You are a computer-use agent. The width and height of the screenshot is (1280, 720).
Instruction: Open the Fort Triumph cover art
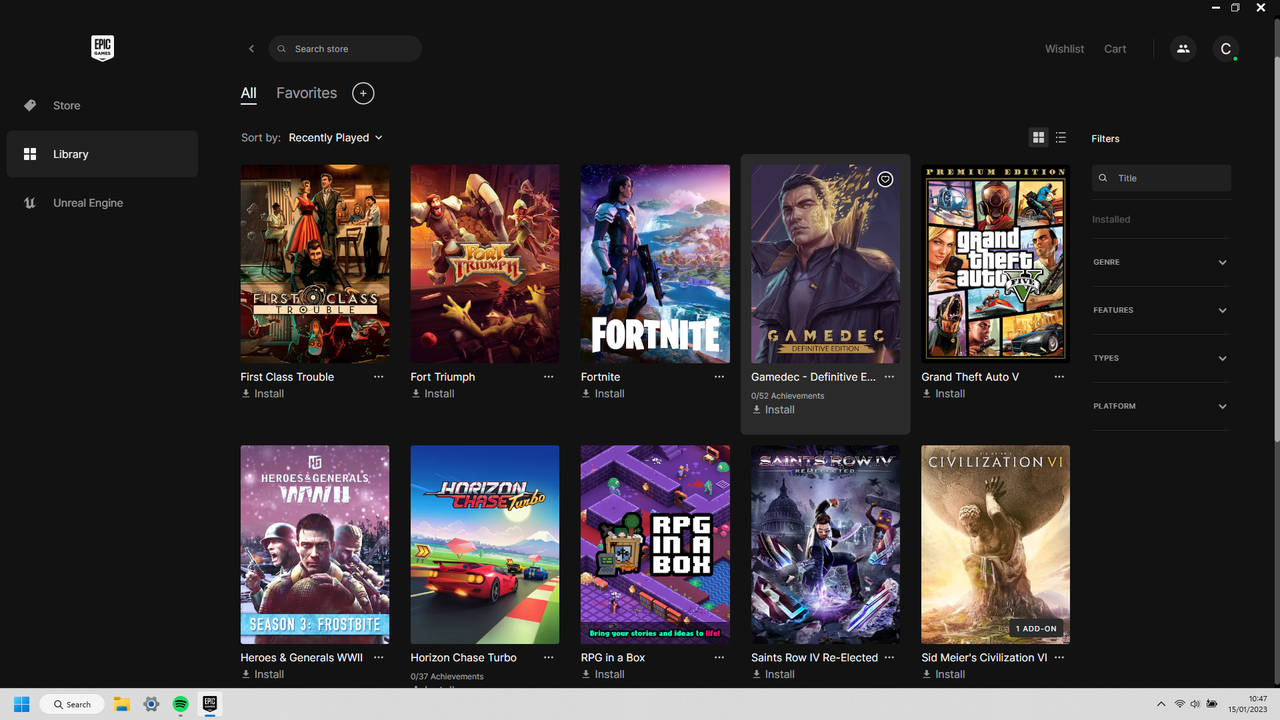[x=485, y=264]
